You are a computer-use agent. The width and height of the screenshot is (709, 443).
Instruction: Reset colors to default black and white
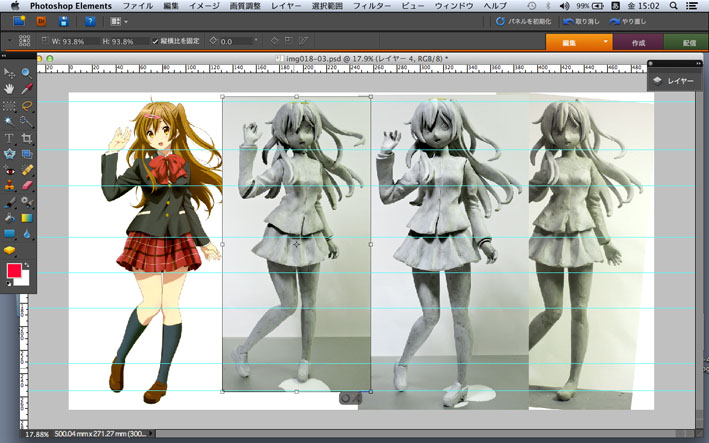tap(8, 283)
